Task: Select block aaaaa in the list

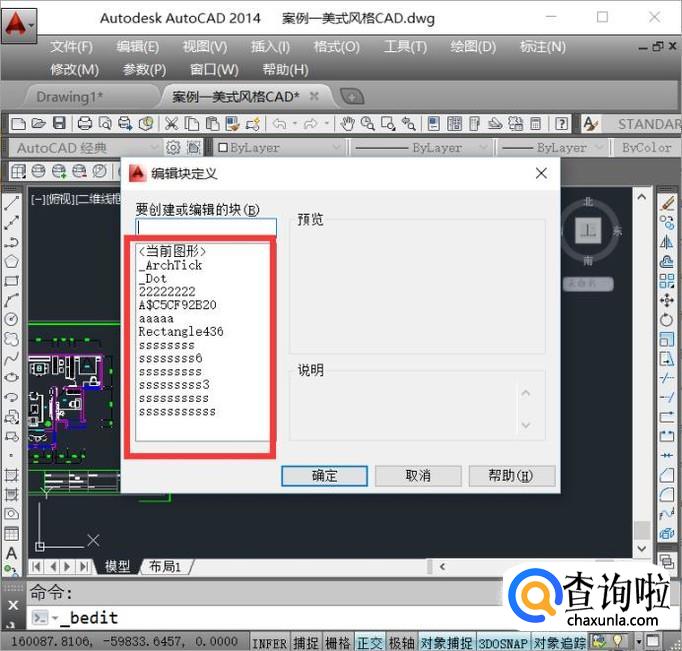Action: click(156, 318)
